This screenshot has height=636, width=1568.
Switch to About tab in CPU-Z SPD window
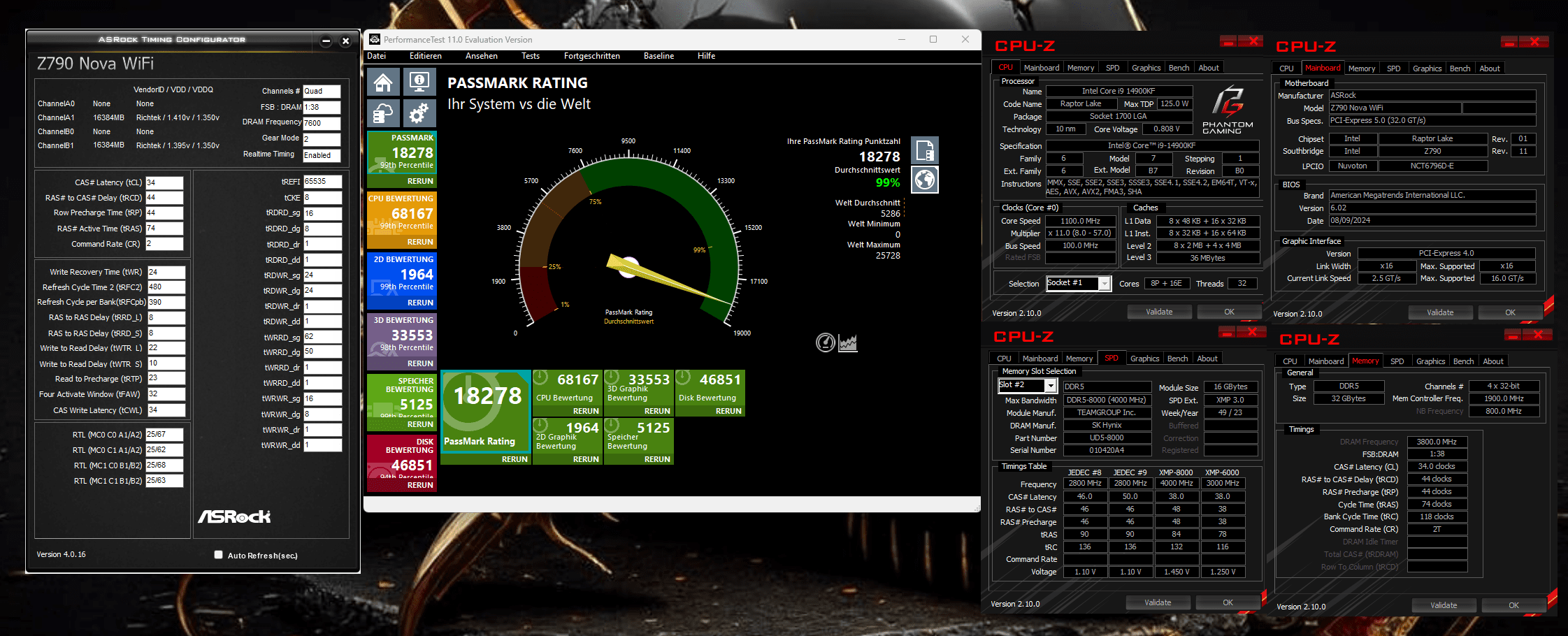1207,359
